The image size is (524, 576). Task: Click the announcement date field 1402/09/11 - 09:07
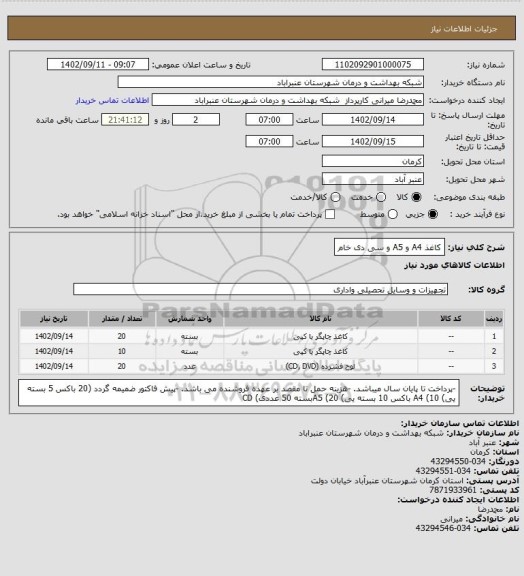pyautogui.click(x=98, y=64)
